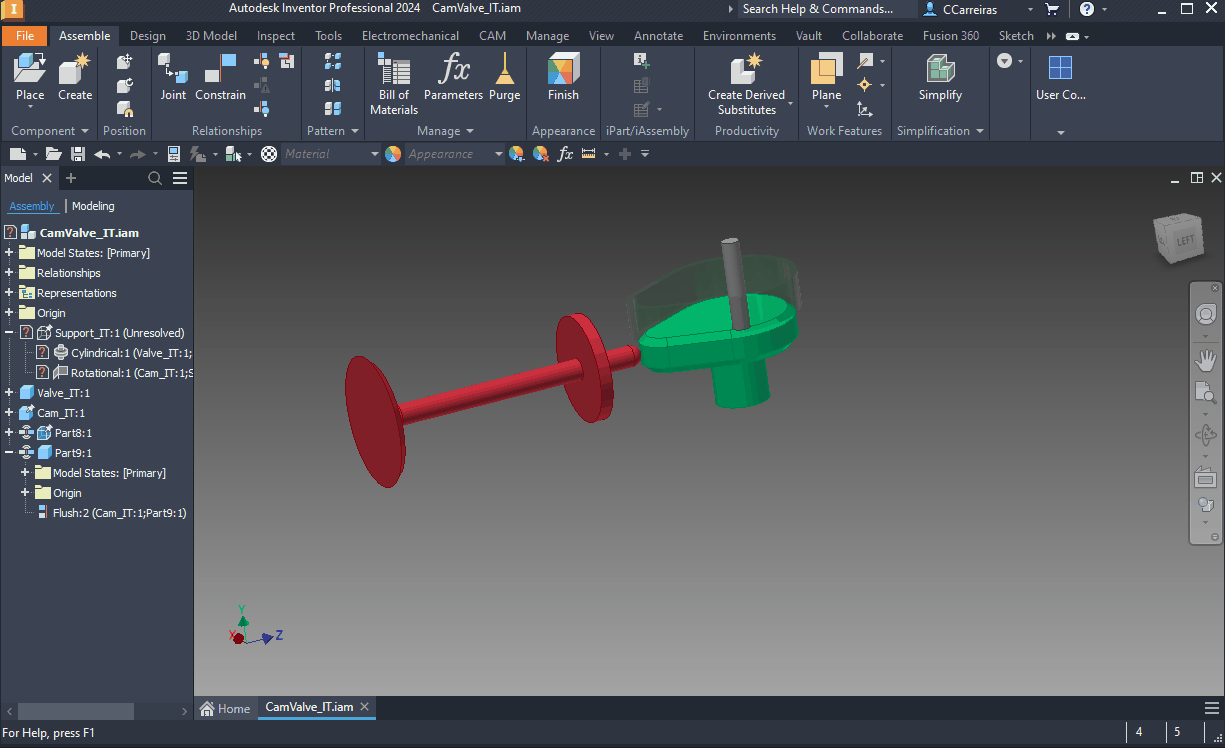Open the 3D Model ribbon tab
The image size is (1225, 748).
[x=211, y=36]
